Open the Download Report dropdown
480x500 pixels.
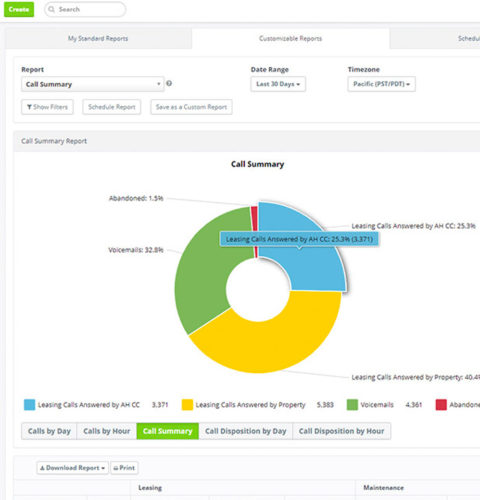(72, 468)
